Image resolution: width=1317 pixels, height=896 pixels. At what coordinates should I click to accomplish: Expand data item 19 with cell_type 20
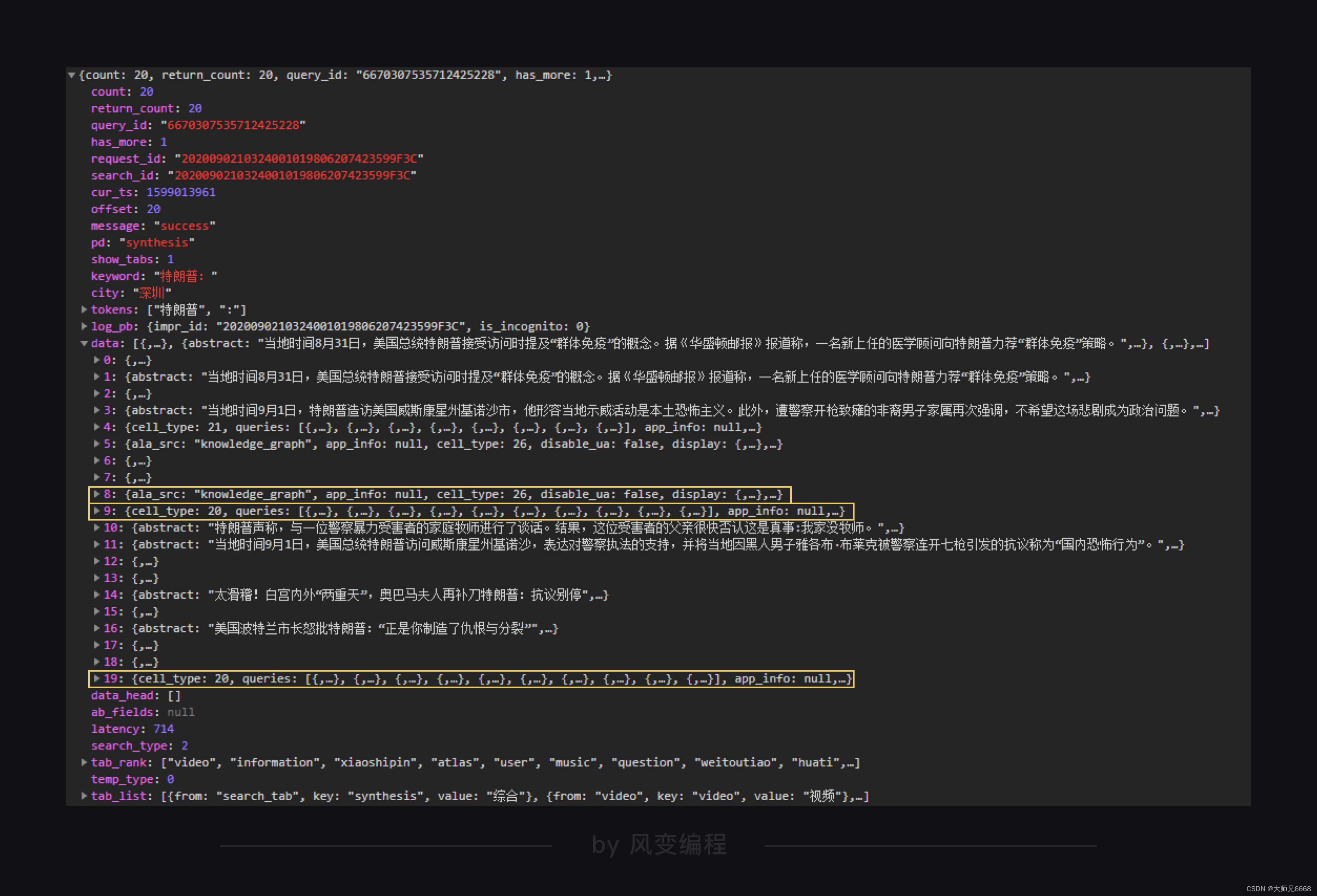tap(96, 678)
